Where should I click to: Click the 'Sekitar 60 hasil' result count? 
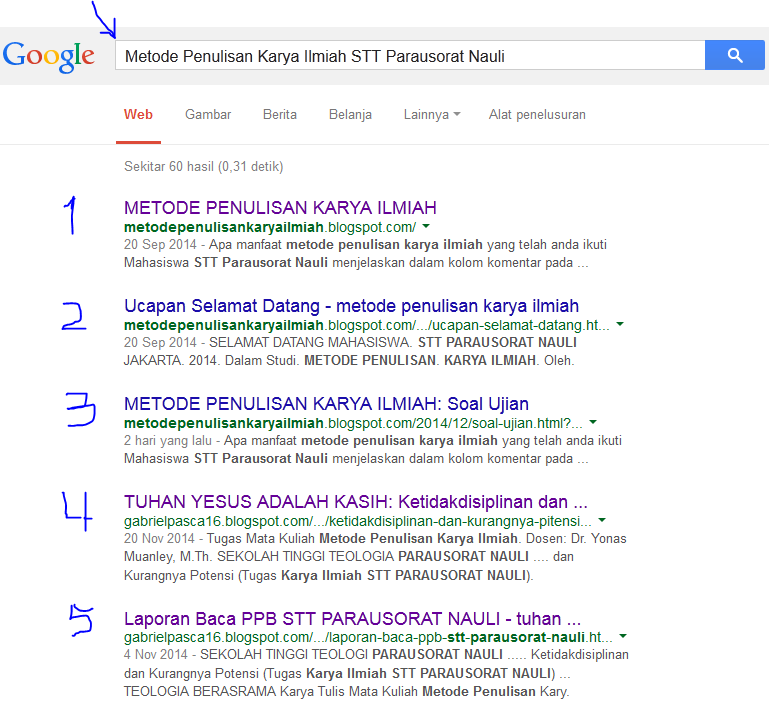tap(204, 167)
